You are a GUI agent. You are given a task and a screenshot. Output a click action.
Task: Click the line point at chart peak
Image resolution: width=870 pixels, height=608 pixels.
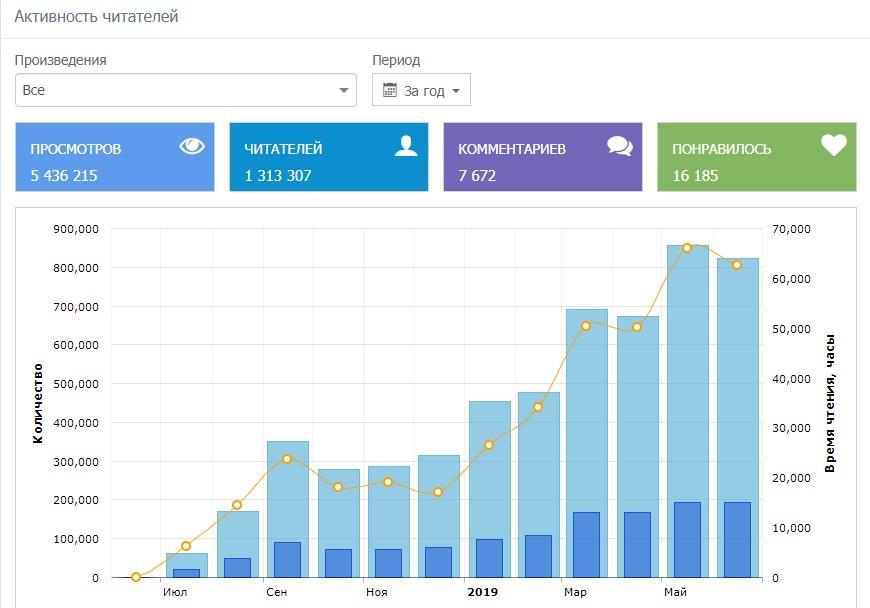(687, 247)
